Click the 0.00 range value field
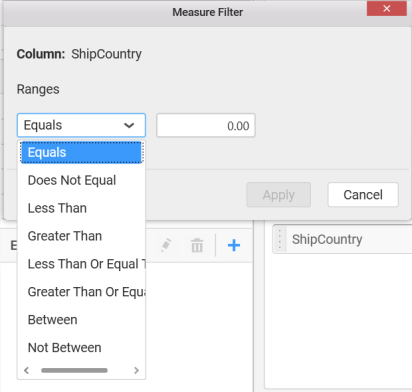The height and width of the screenshot is (392, 412). point(206,125)
